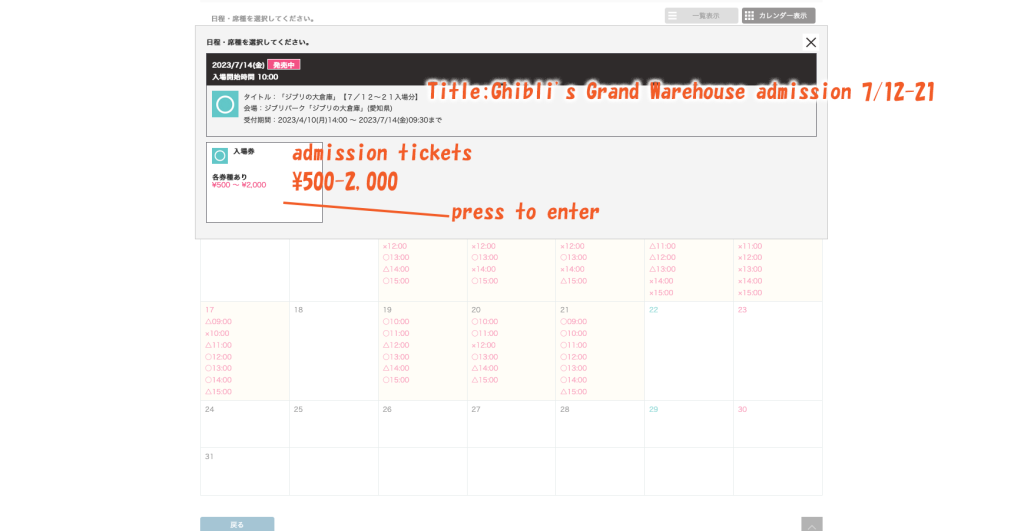Select the 12:00 slot on the 17th
This screenshot has height=531, width=1024.
(218, 357)
